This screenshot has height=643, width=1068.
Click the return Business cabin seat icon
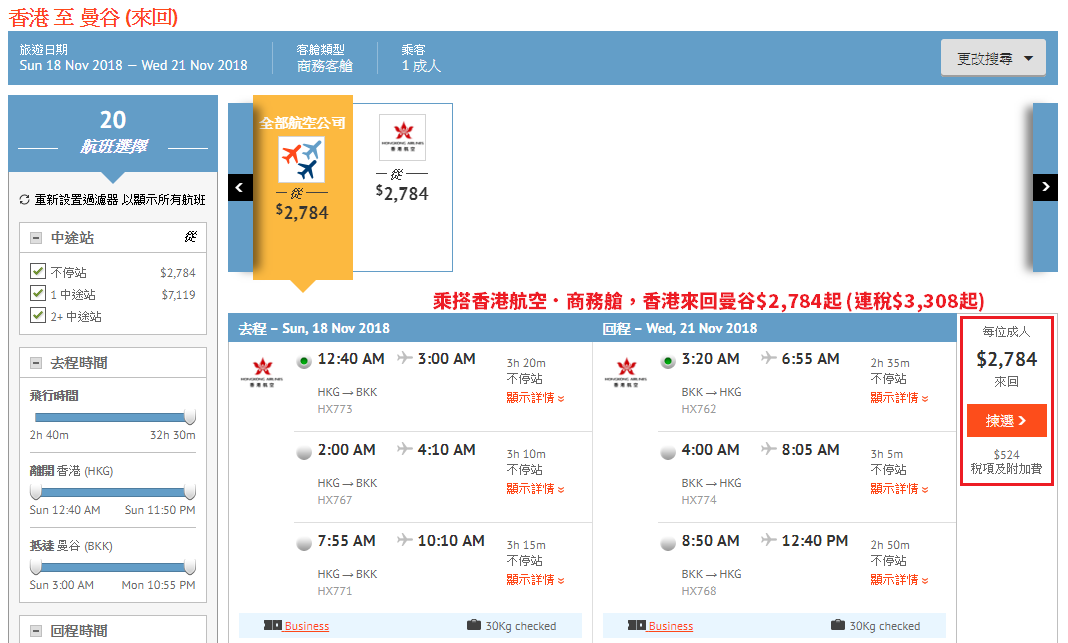click(637, 625)
